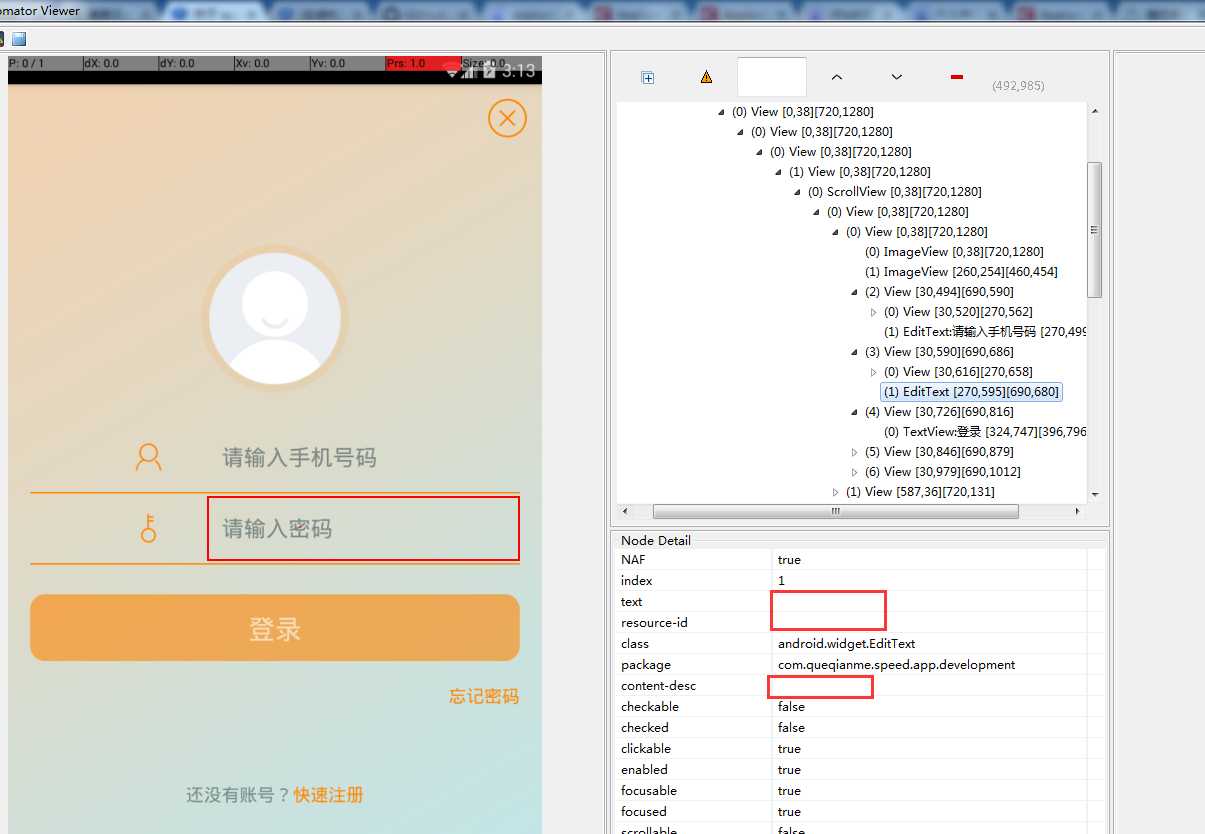Tap the key icon beside password field
This screenshot has height=834, width=1205.
[x=149, y=528]
